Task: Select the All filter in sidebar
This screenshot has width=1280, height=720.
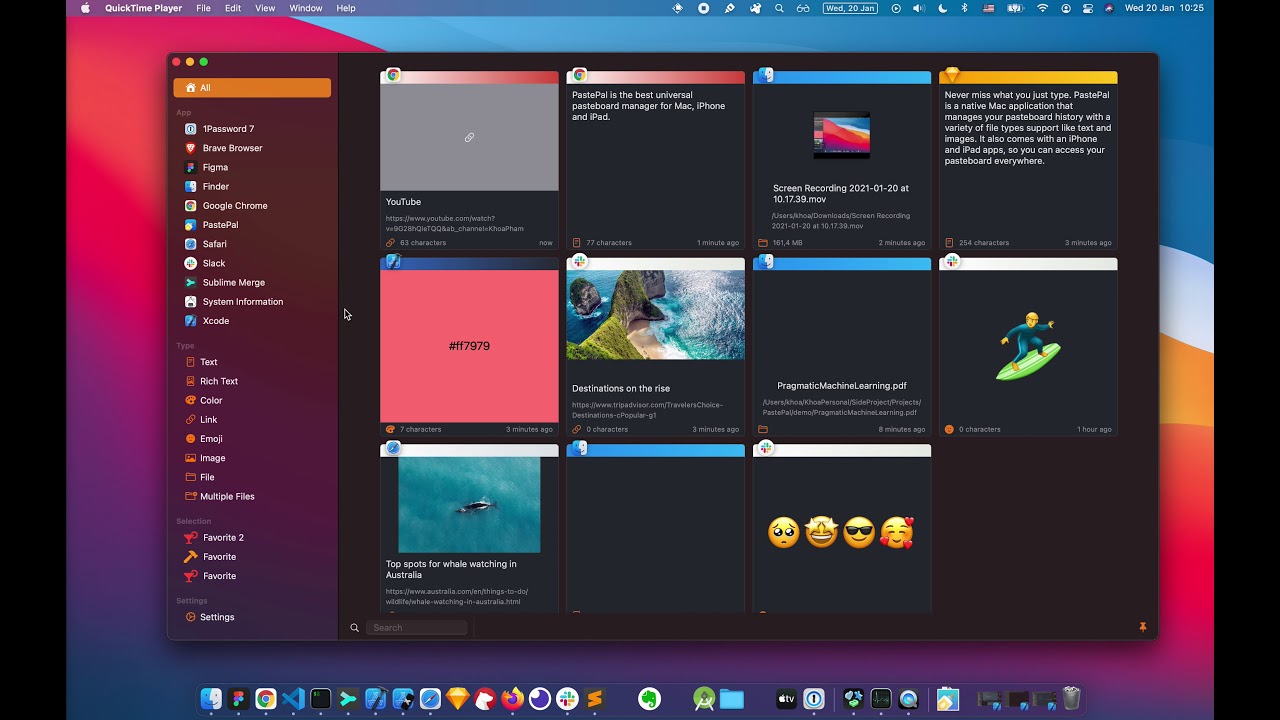Action: click(x=252, y=88)
